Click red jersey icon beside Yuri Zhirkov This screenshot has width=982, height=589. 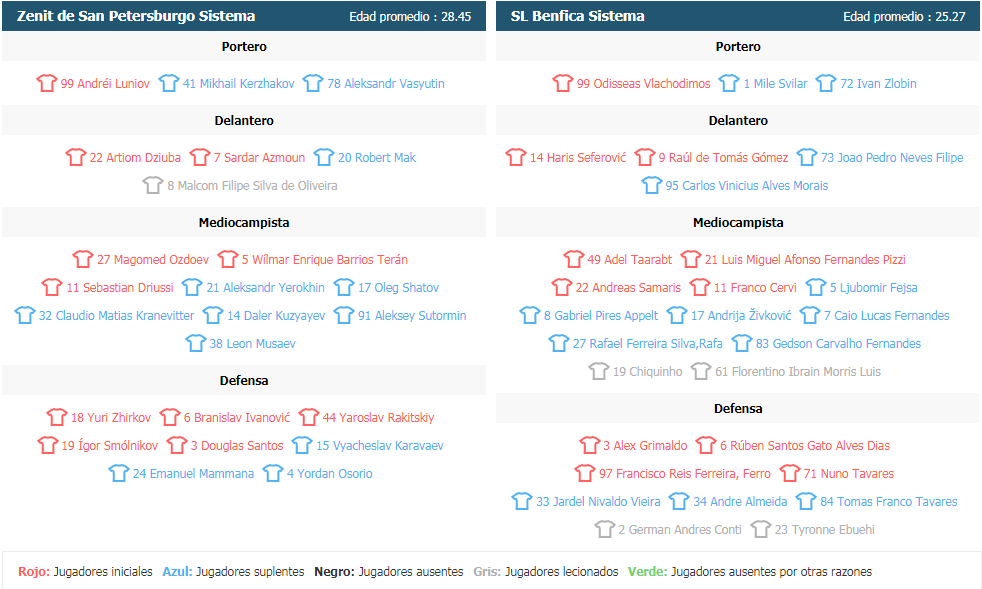click(56, 417)
